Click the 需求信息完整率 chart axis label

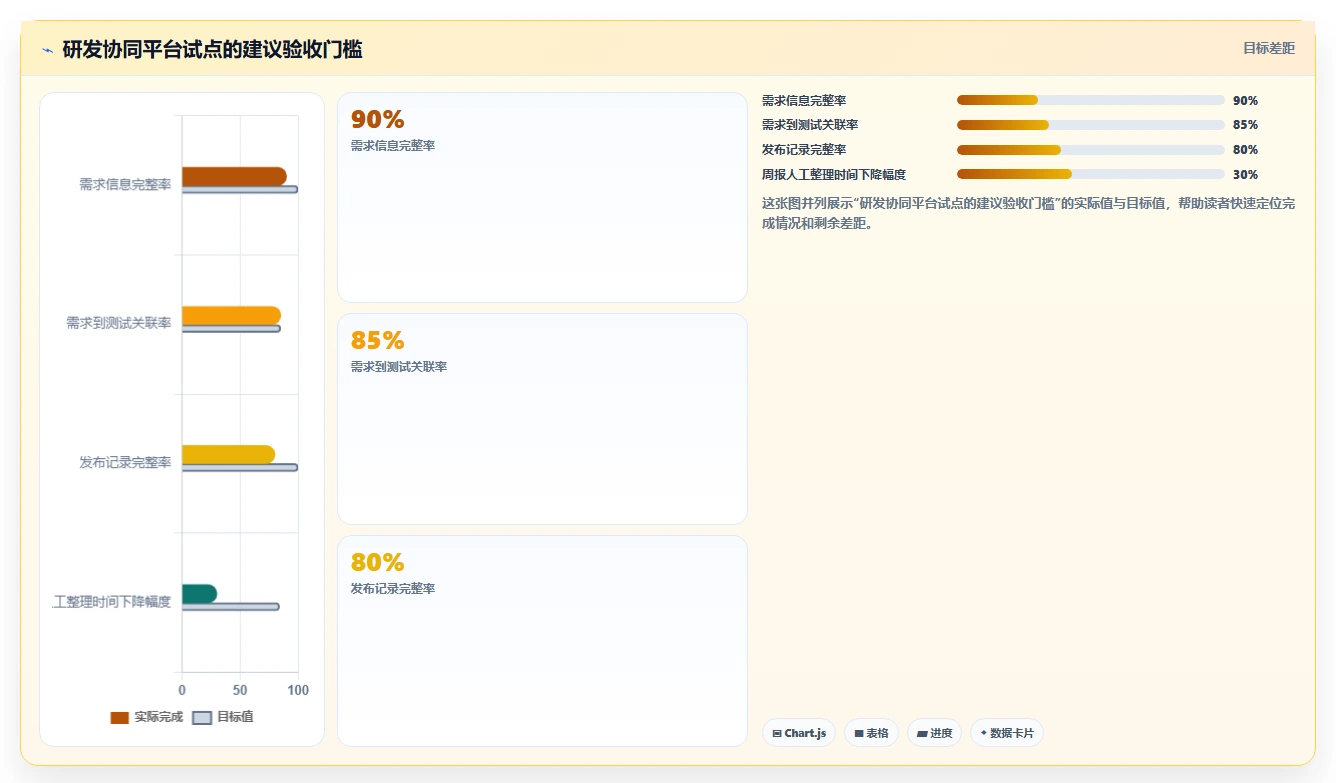(125, 185)
